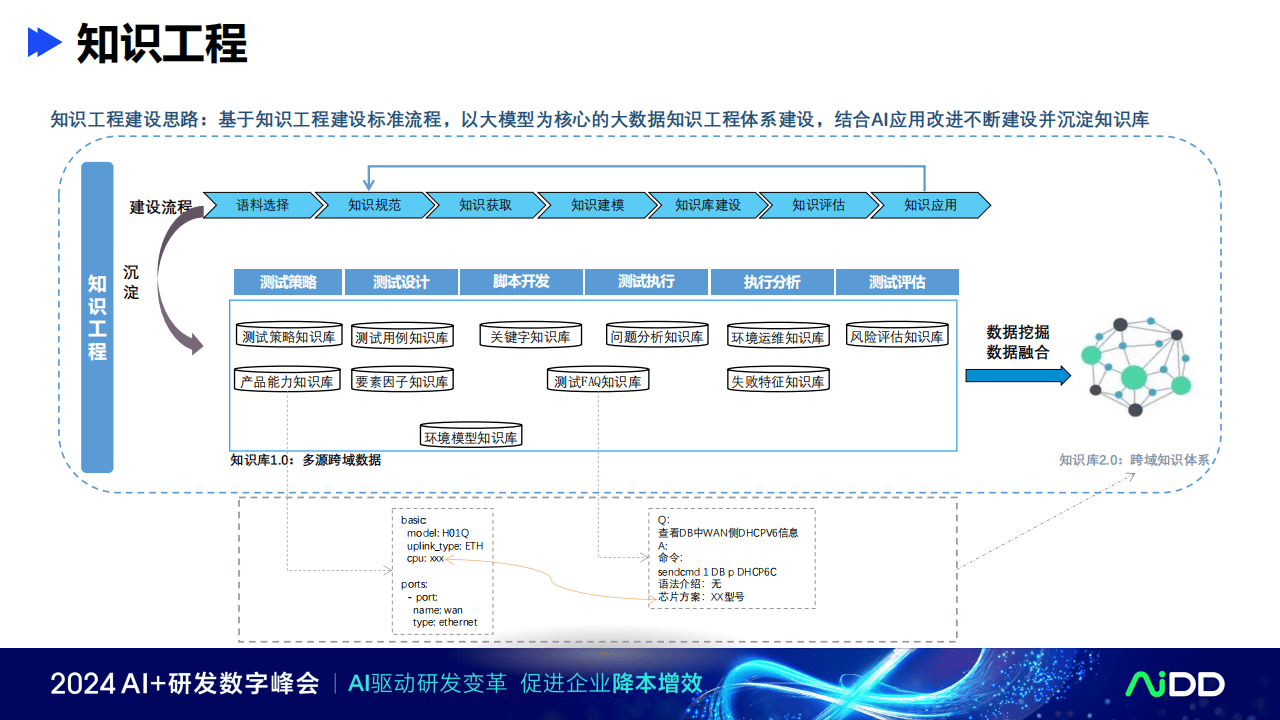Select the 测试FAQ知识库 cylinder

[x=598, y=381]
